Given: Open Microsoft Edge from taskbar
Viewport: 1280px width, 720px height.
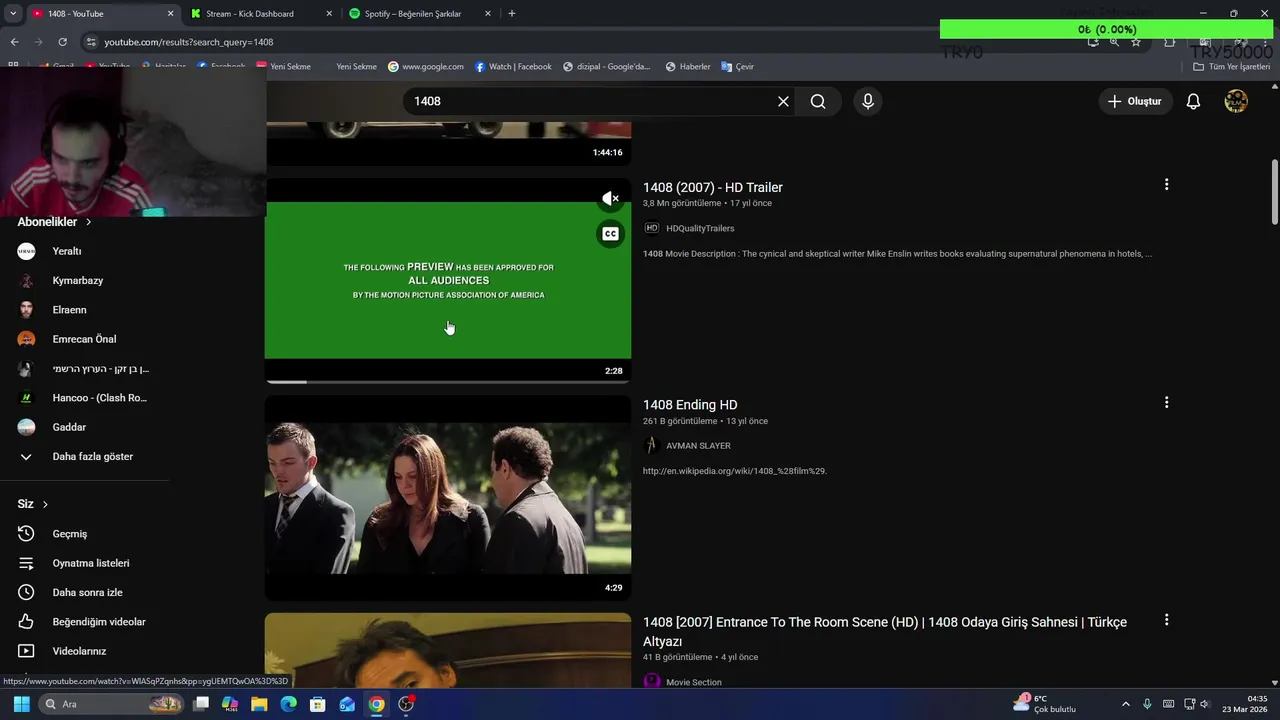Looking at the screenshot, I should [288, 704].
